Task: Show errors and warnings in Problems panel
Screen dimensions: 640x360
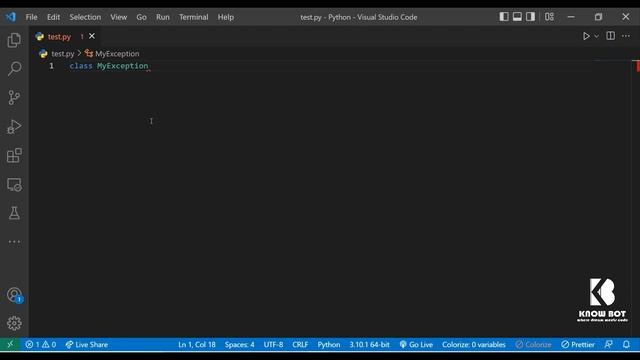Action: pyautogui.click(x=40, y=344)
